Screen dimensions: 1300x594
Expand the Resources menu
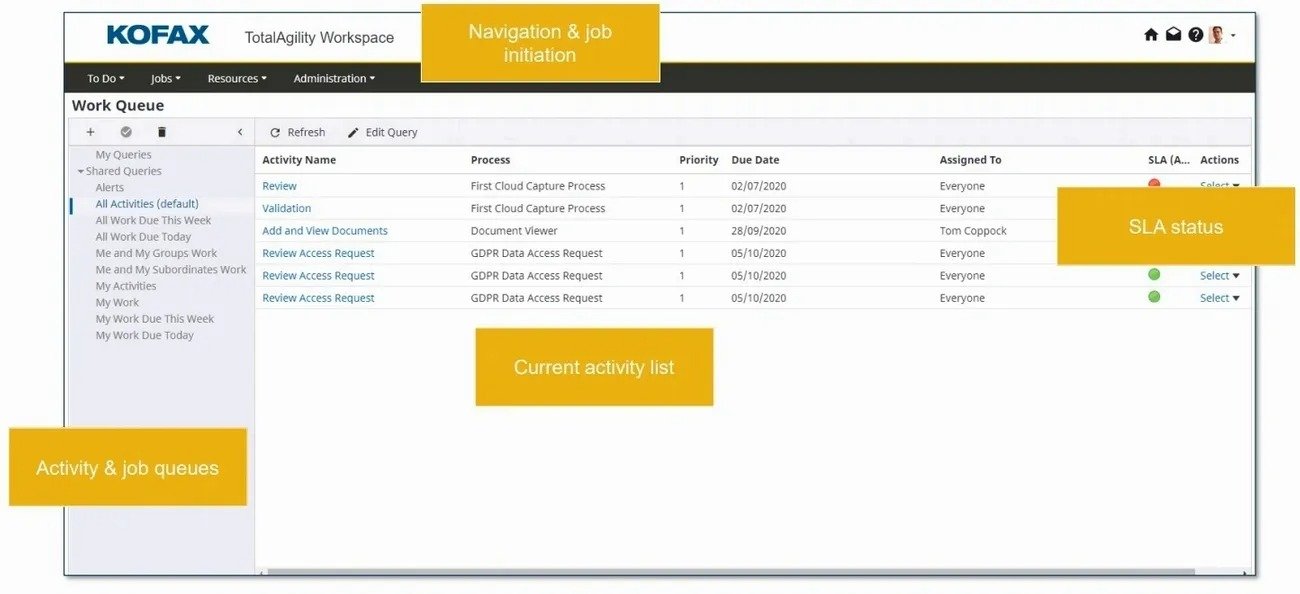point(236,78)
